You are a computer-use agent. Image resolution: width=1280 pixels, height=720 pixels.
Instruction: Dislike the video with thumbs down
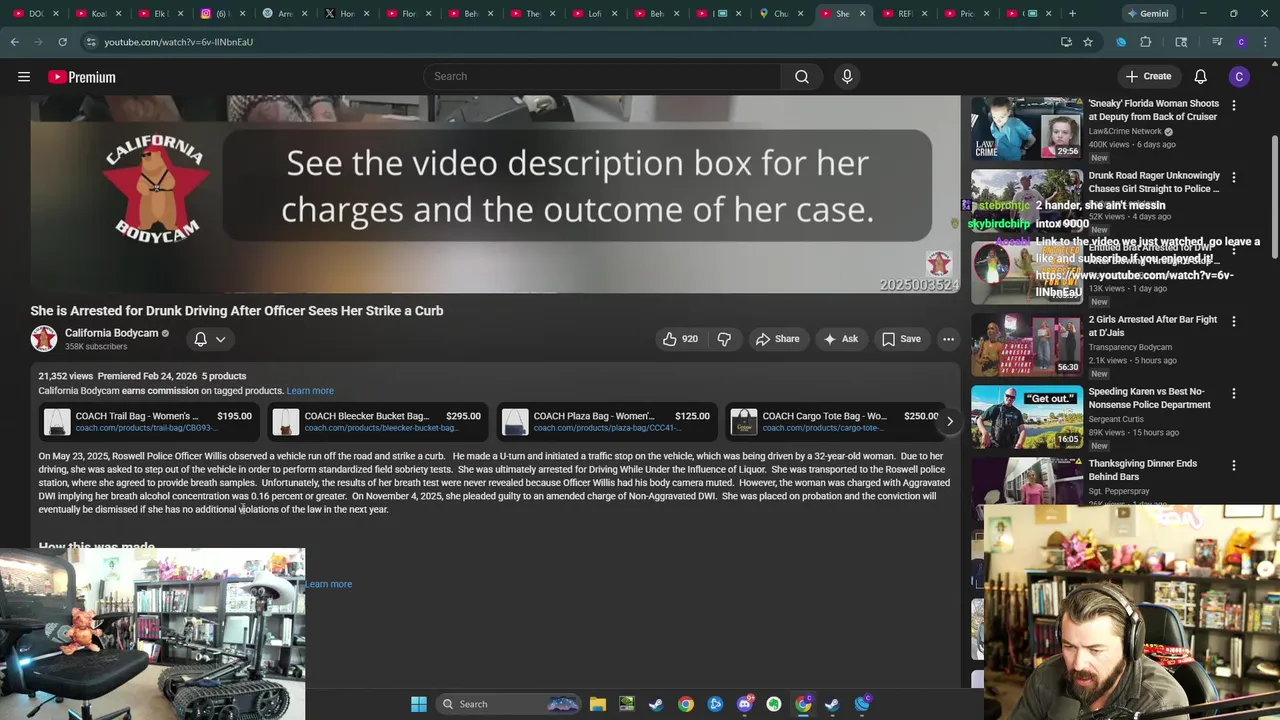[724, 339]
